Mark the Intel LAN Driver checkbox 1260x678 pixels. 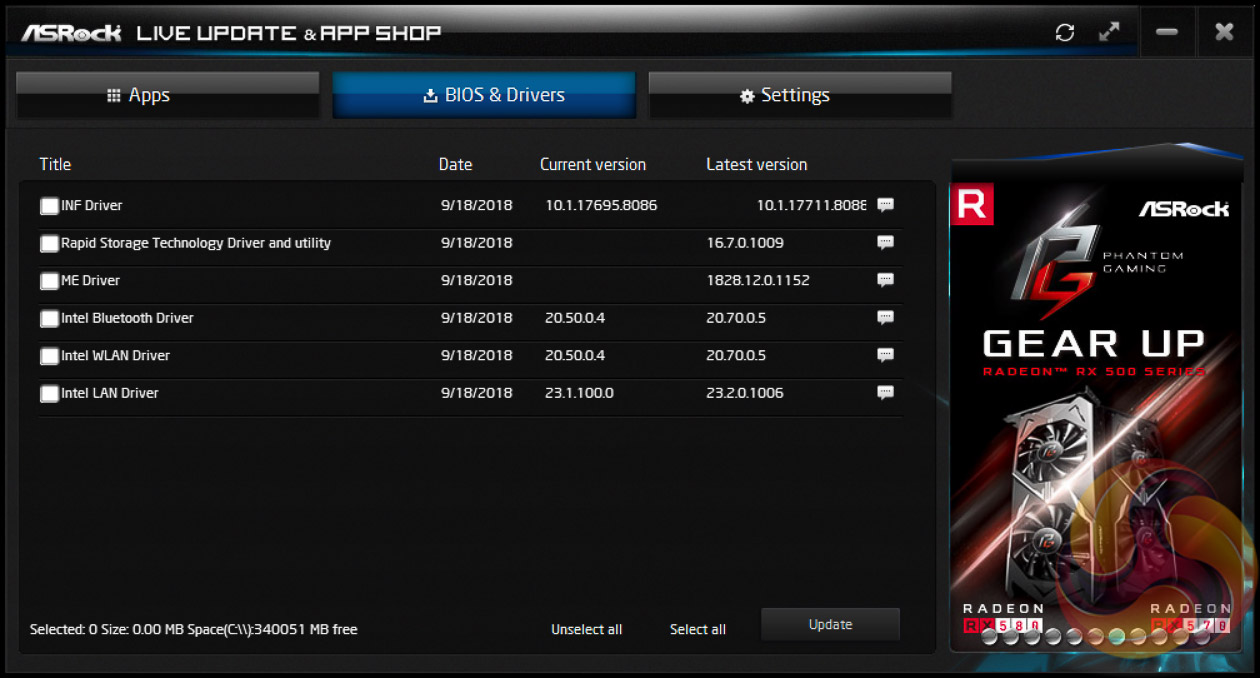point(49,394)
